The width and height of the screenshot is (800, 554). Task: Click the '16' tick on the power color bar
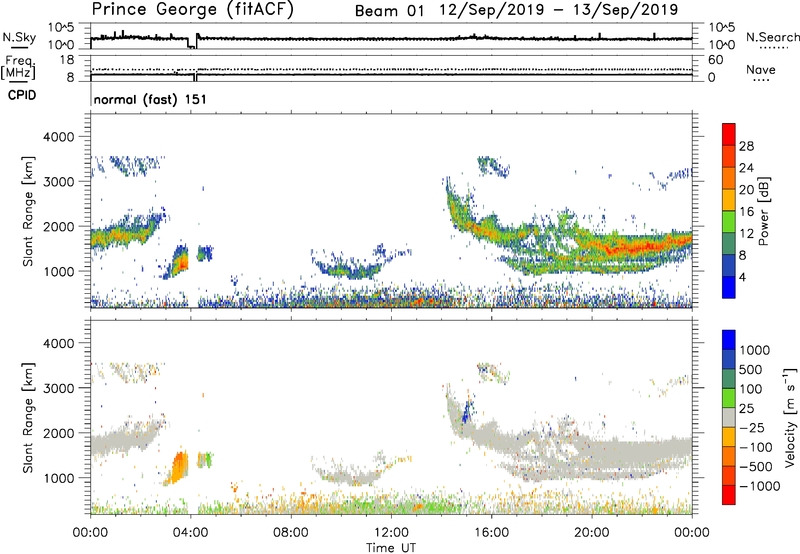click(x=746, y=212)
